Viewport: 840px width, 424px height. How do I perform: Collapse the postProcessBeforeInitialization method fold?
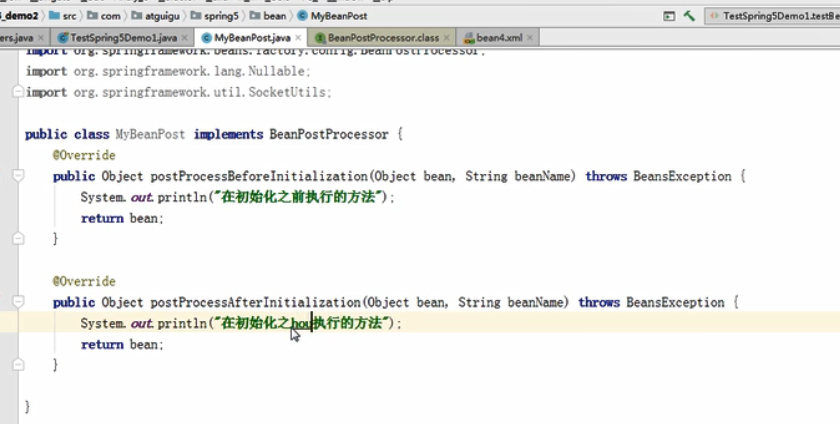click(x=18, y=175)
